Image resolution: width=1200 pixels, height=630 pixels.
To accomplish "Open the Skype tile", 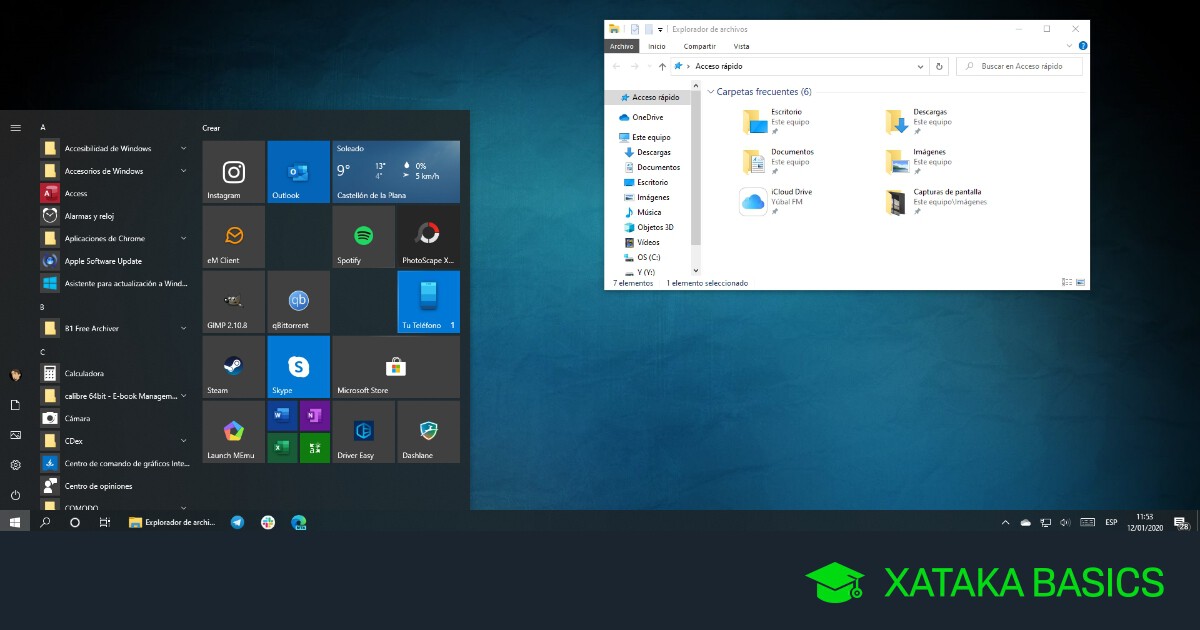I will [298, 367].
